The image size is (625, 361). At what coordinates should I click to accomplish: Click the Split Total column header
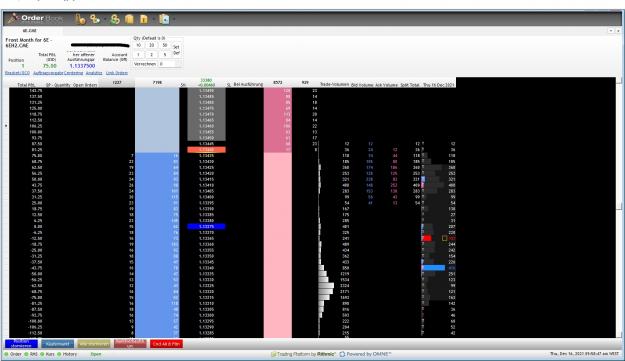(x=410, y=85)
